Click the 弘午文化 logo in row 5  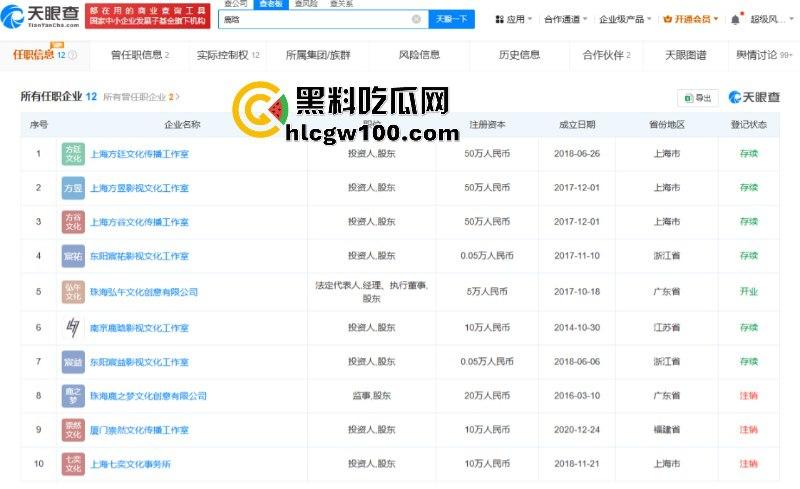pyautogui.click(x=73, y=292)
